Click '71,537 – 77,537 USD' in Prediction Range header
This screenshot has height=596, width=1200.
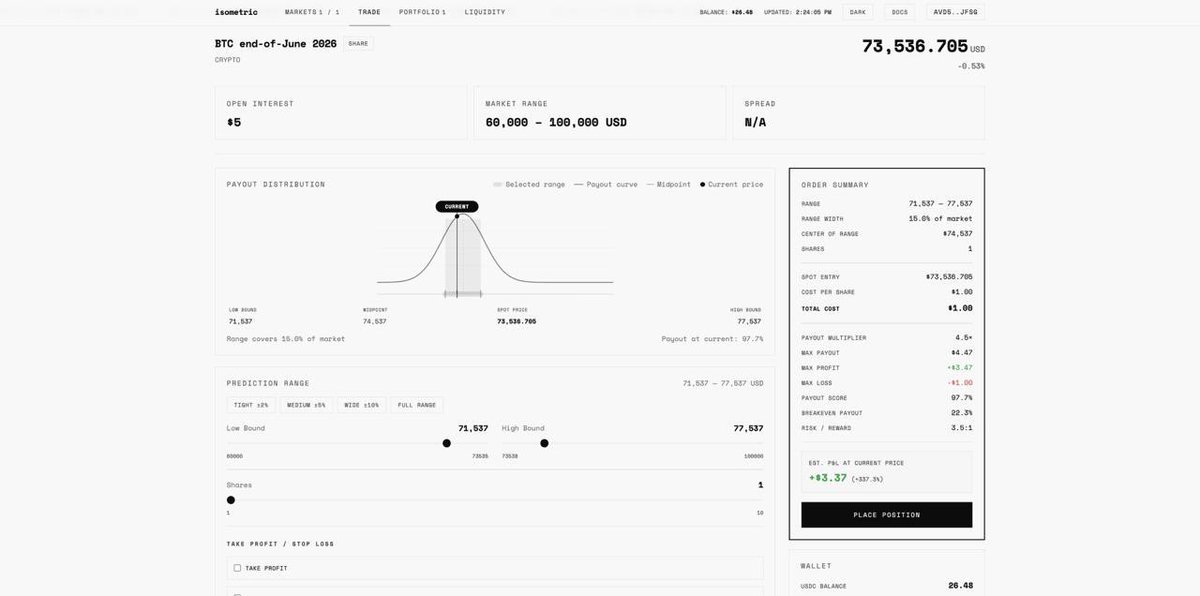pyautogui.click(x=723, y=383)
